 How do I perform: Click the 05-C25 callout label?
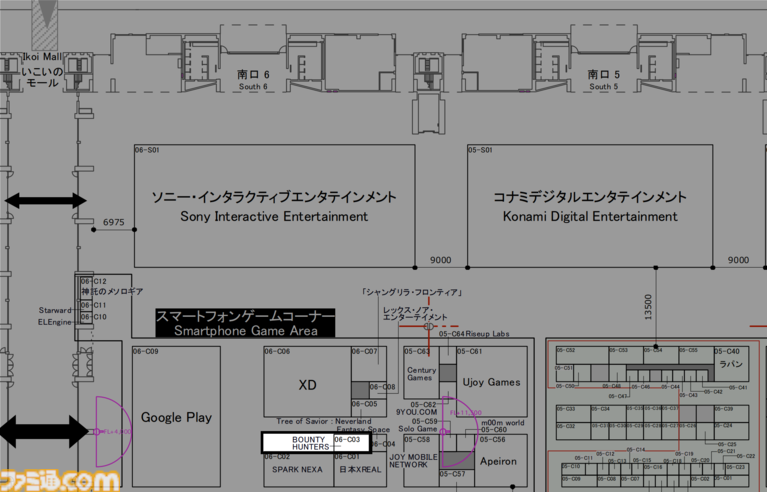[727, 445]
